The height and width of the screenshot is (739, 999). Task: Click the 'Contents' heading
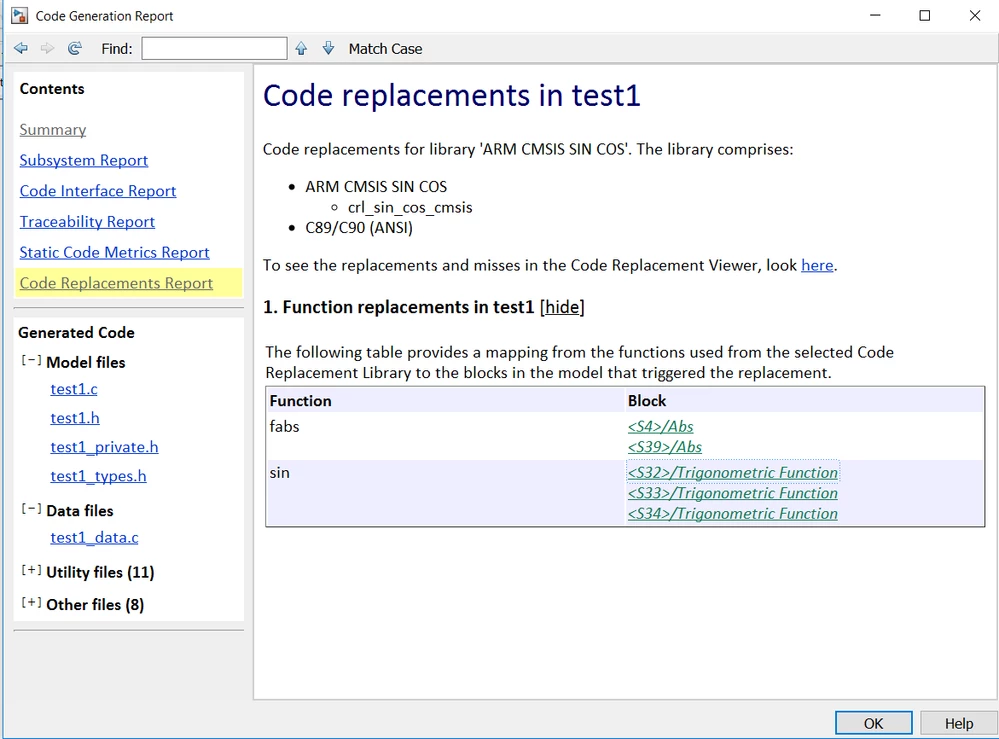pos(52,89)
